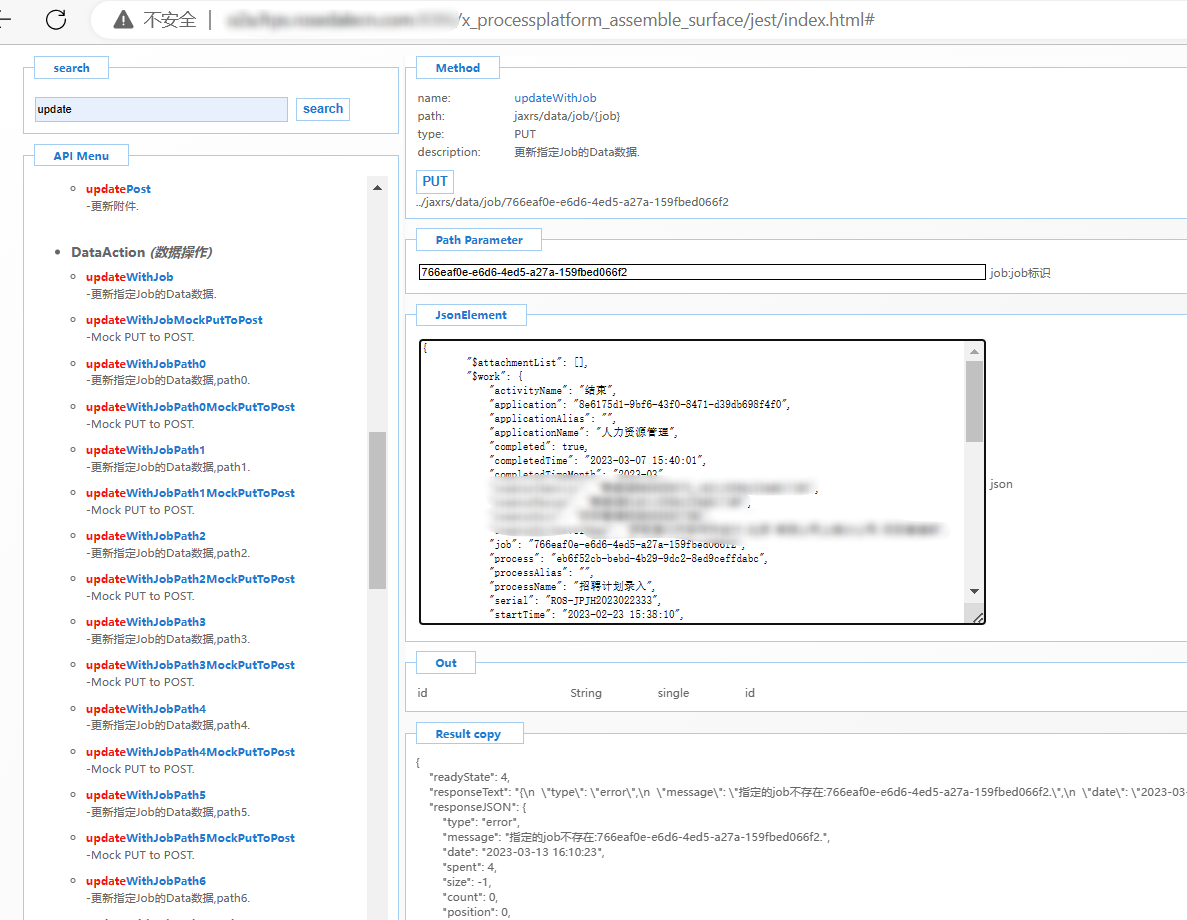Open updateWithJobPath5 API

(145, 795)
